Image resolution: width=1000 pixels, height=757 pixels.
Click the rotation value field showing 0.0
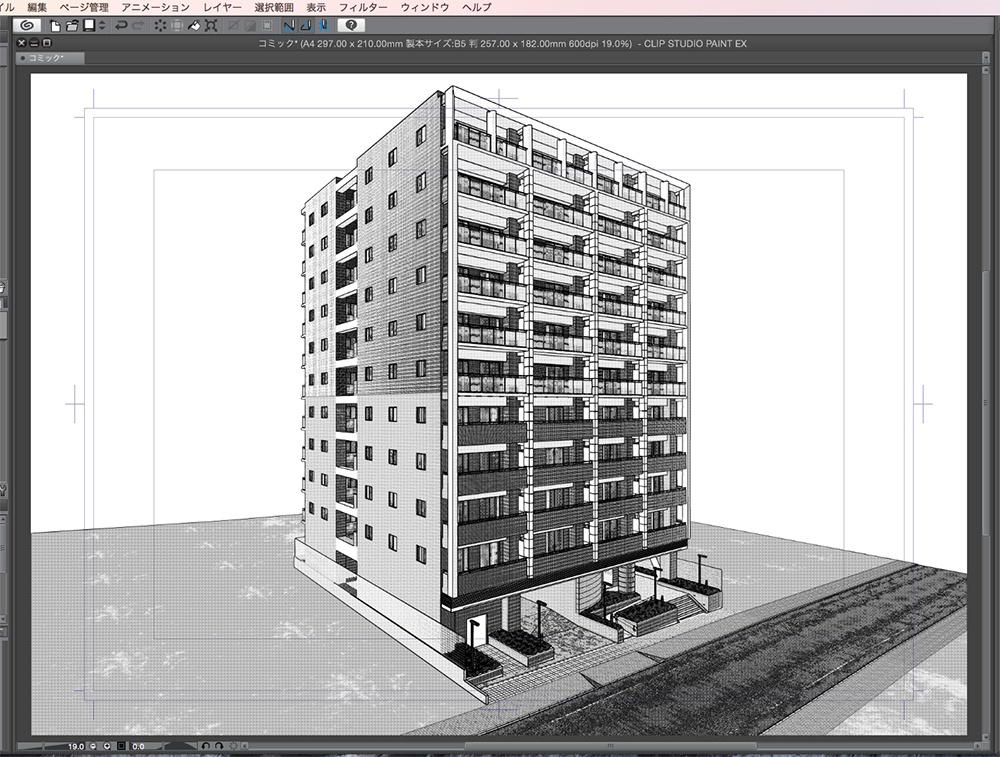point(140,745)
